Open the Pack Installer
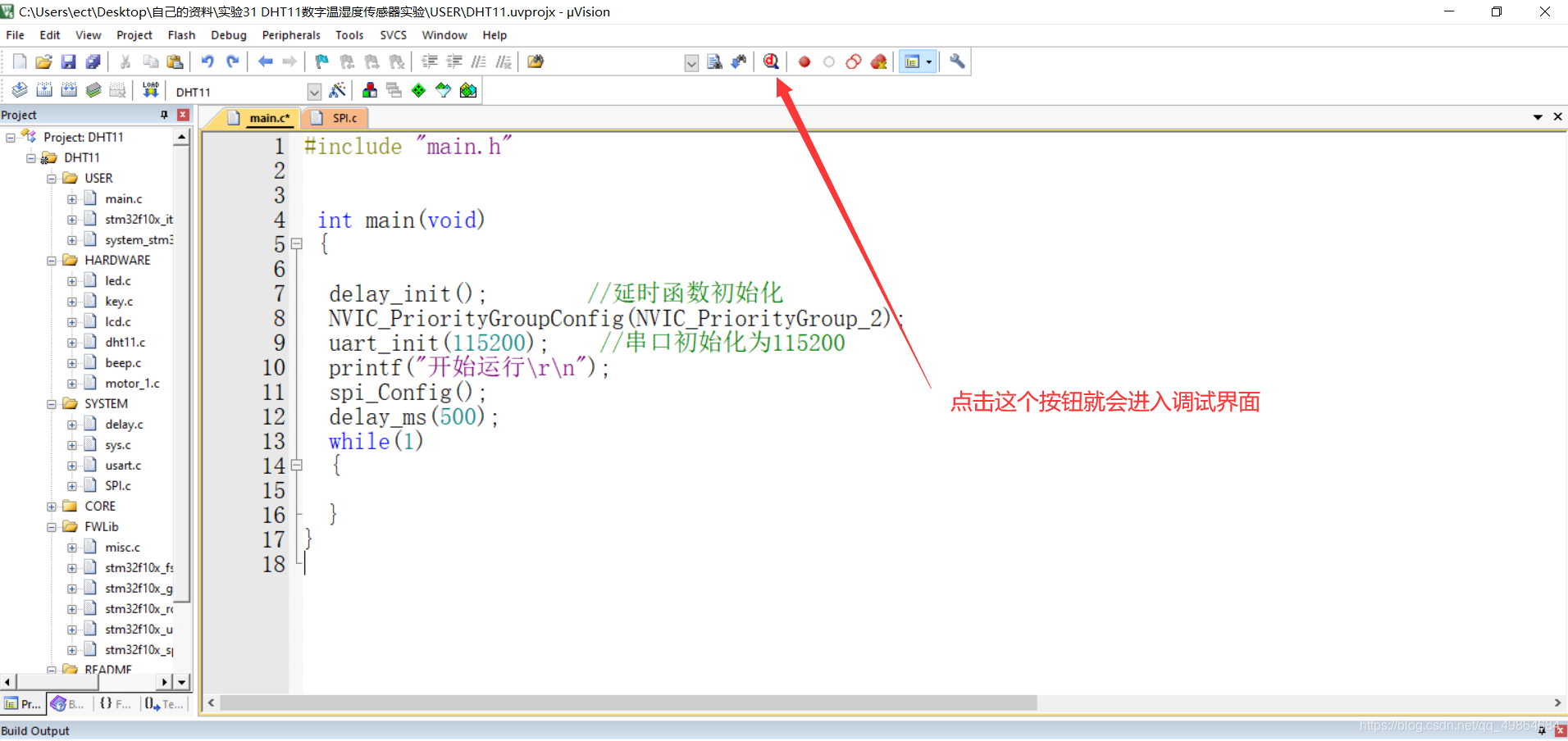Image resolution: width=1568 pixels, height=741 pixels. [x=468, y=90]
